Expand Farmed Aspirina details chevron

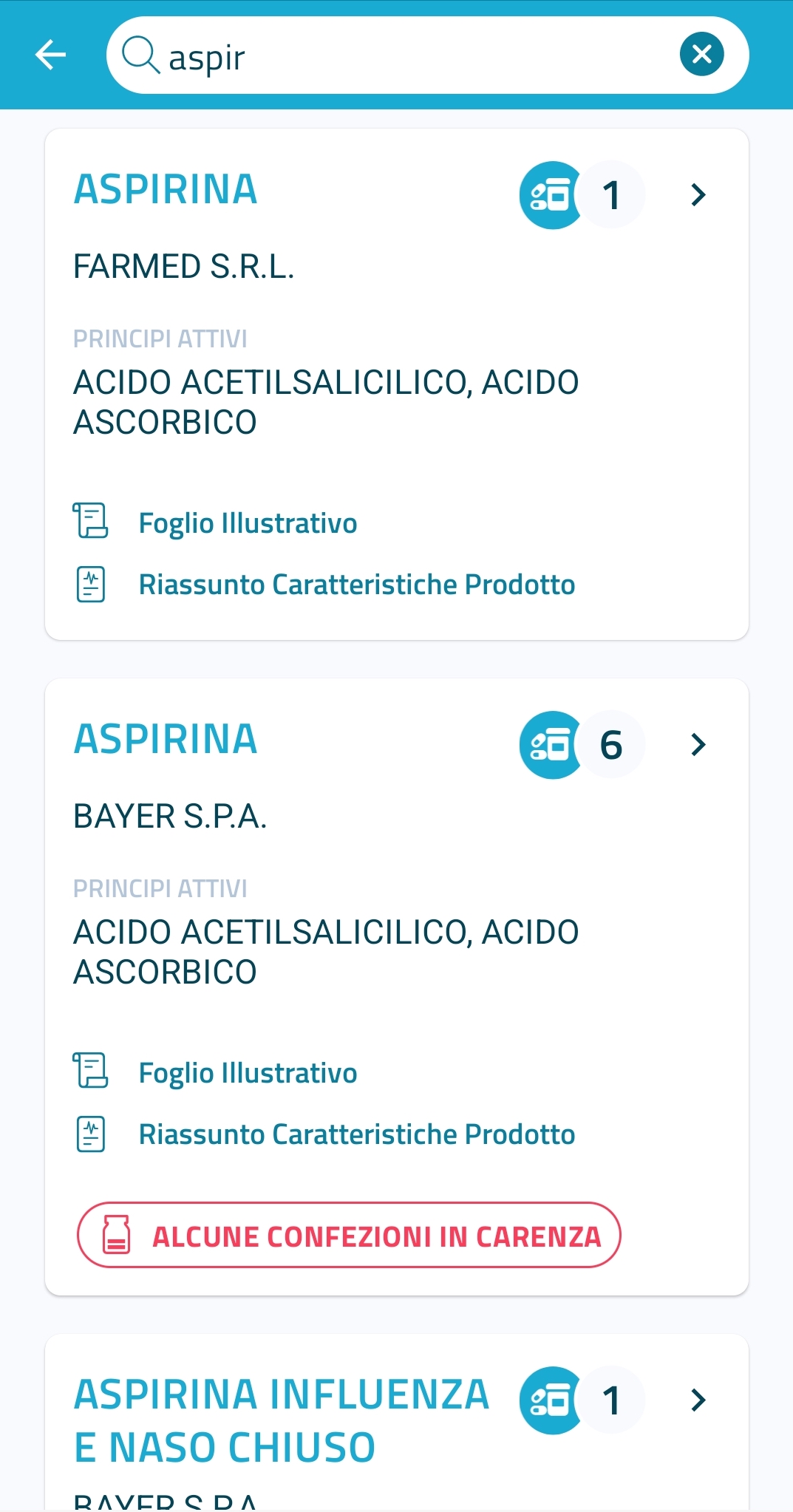698,195
